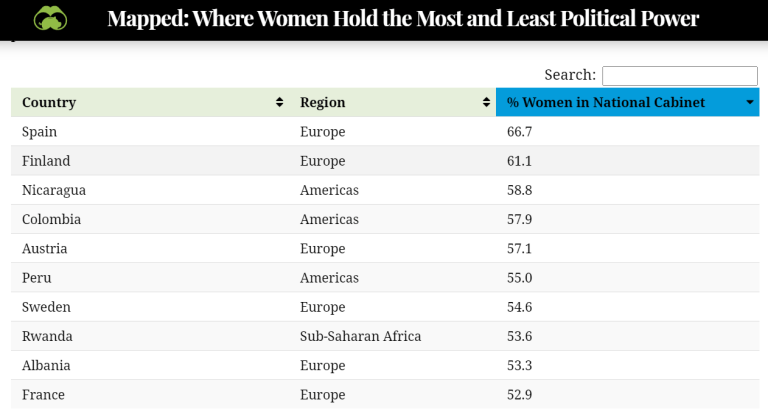The image size is (768, 414).
Task: Click Sub-Saharan Africa region for Rwanda
Action: 360,336
